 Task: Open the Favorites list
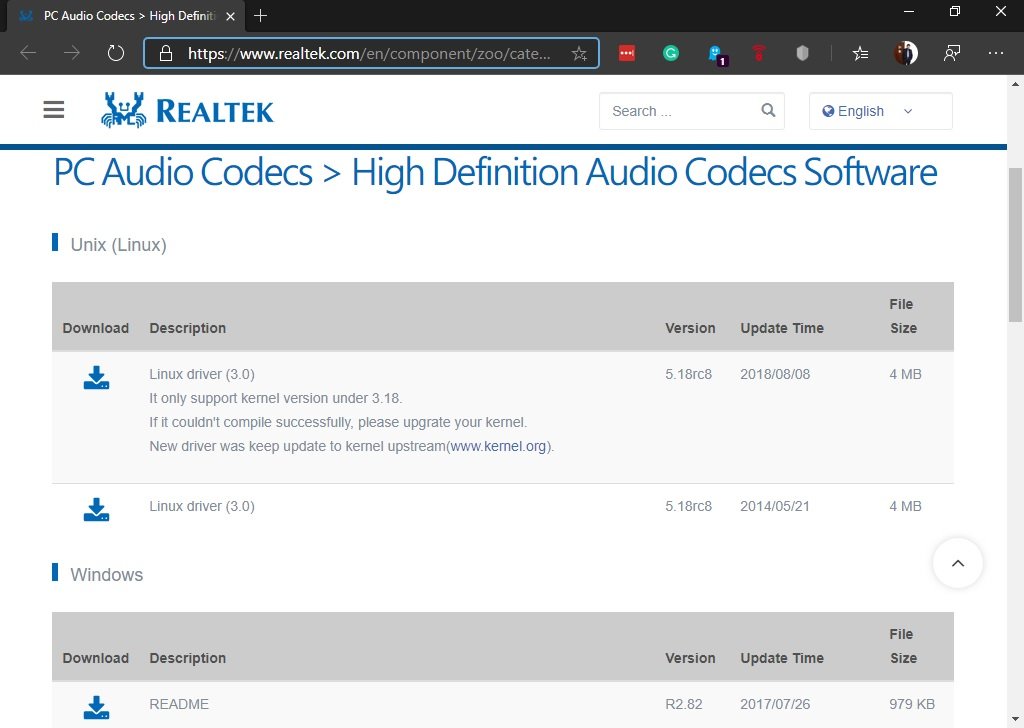click(860, 53)
